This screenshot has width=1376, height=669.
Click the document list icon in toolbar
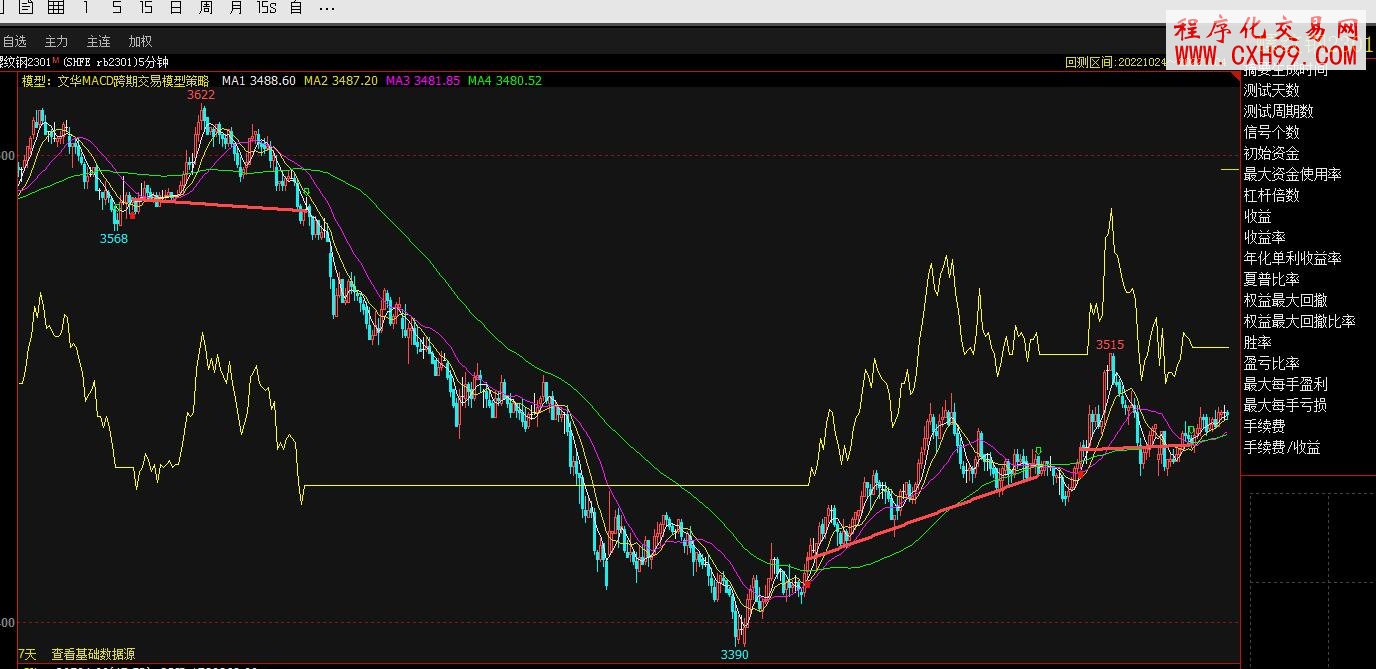(26, 8)
